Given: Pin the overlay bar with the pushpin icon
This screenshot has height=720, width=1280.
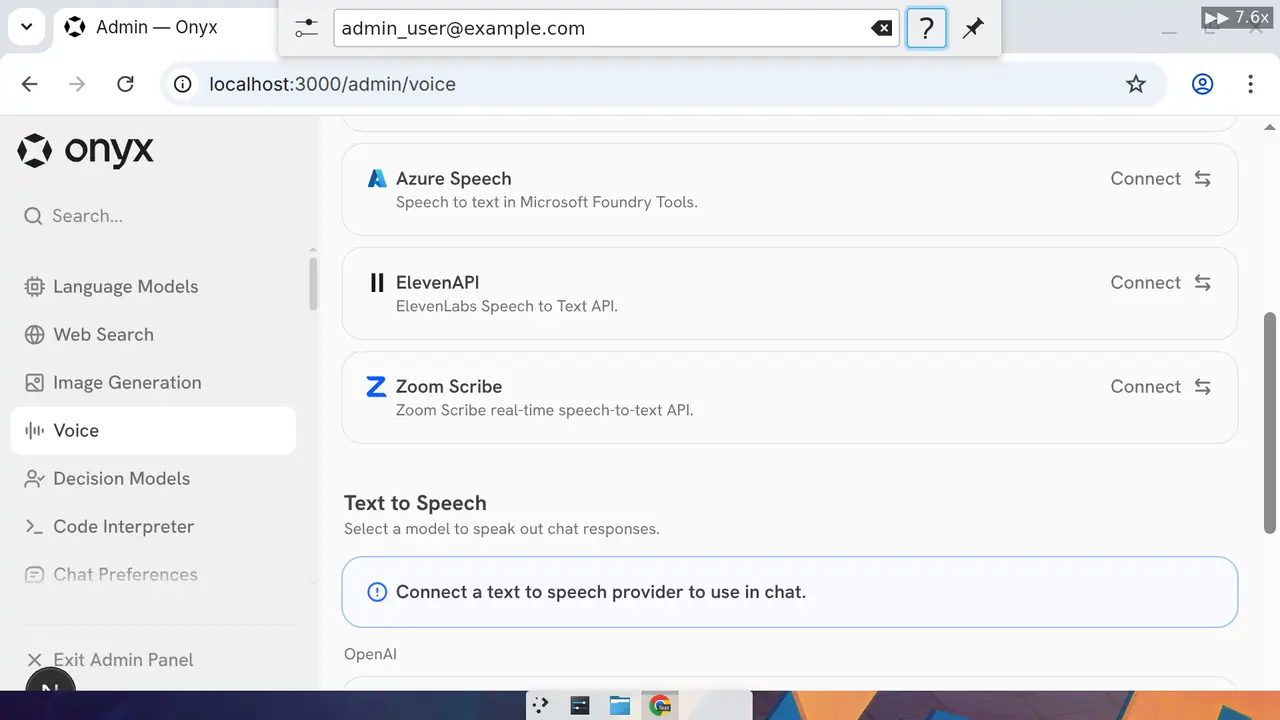Looking at the screenshot, I should click(973, 28).
